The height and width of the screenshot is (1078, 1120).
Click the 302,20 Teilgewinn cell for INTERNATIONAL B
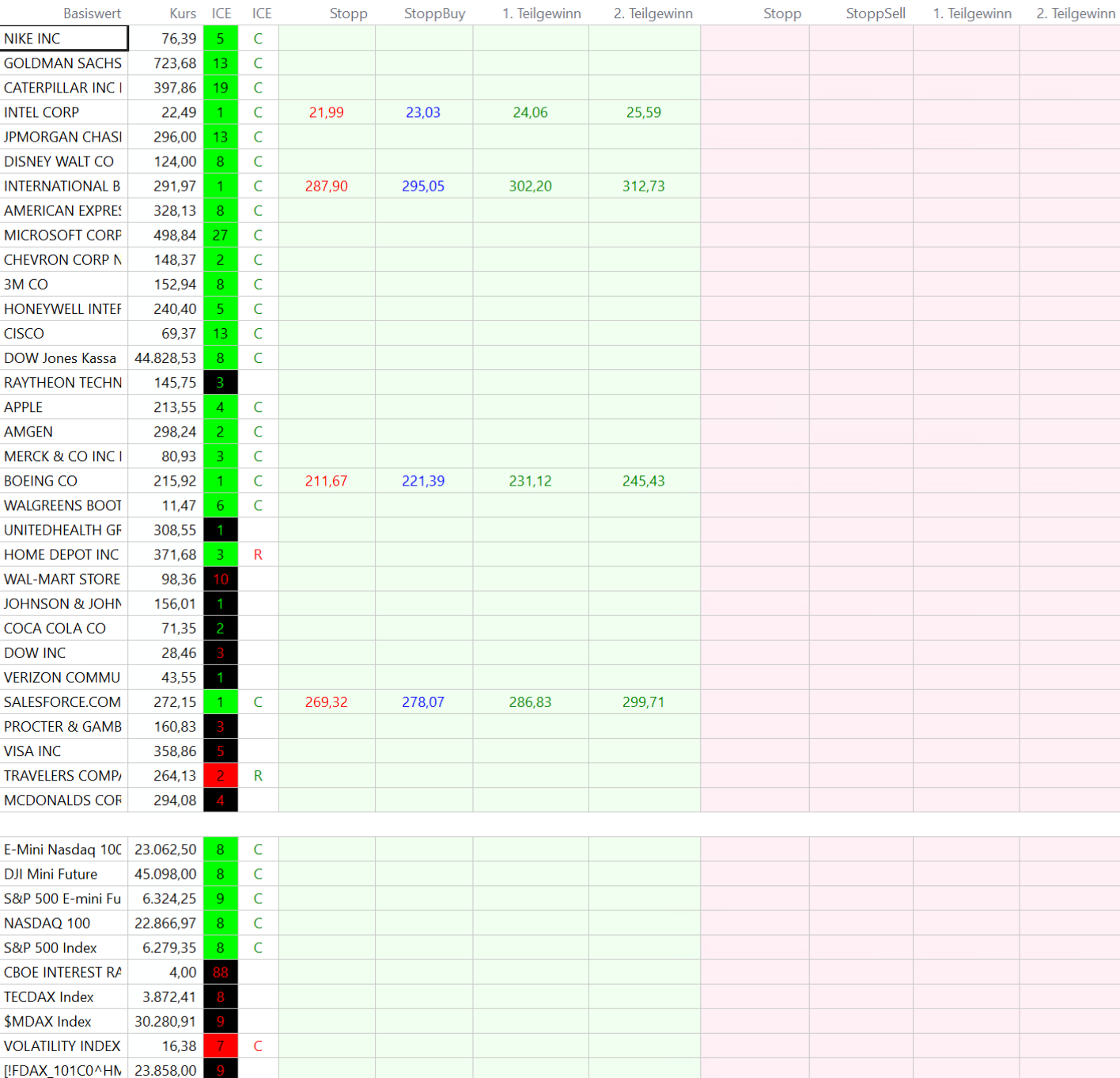[530, 186]
